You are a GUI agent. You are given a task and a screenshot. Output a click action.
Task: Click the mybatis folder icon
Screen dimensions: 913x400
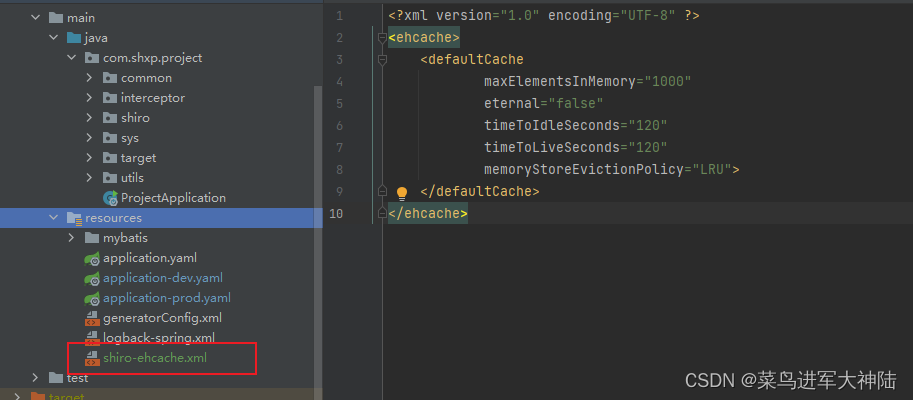click(x=92, y=238)
